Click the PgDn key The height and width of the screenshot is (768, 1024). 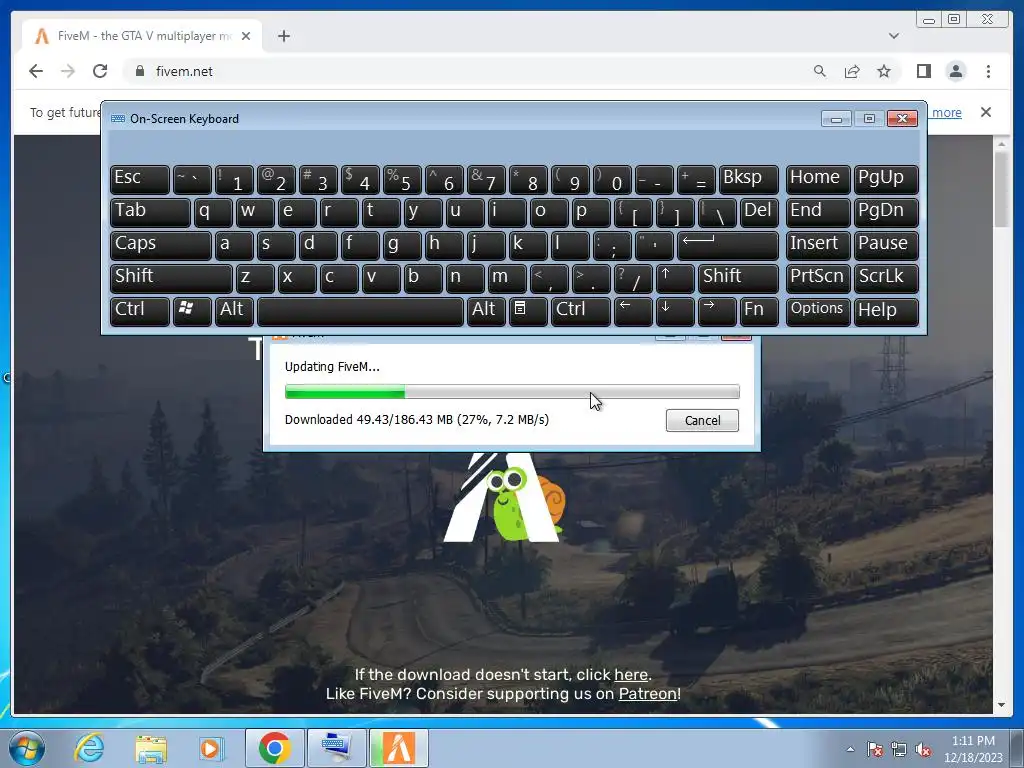(x=886, y=213)
